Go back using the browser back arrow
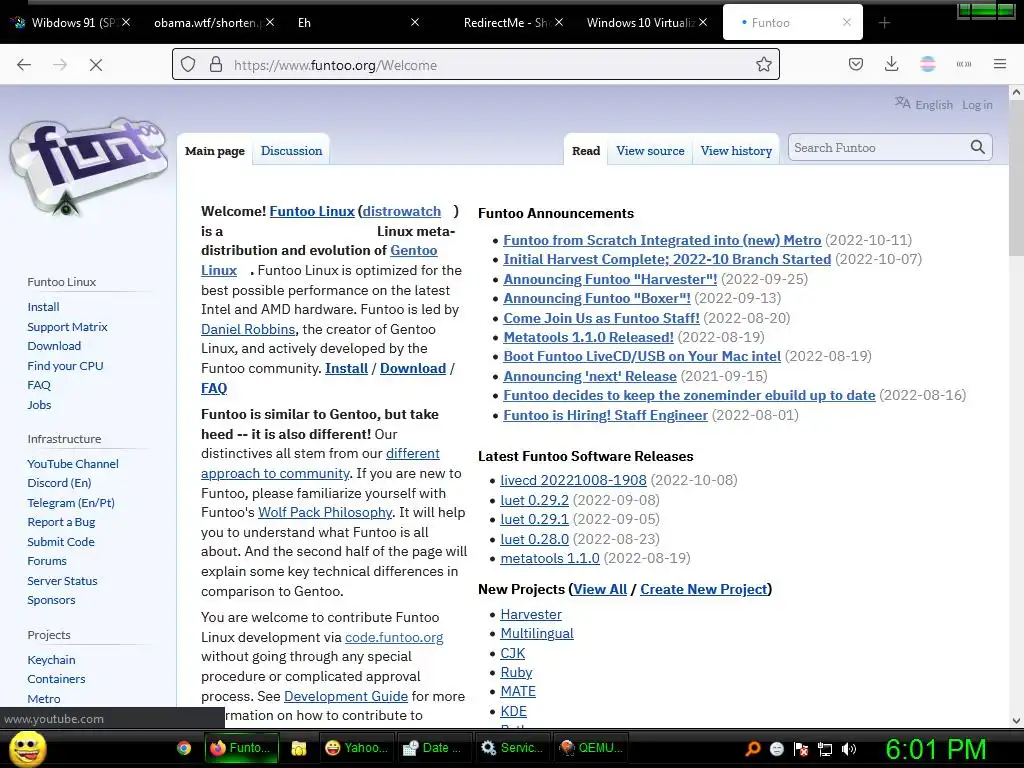The width and height of the screenshot is (1024, 768). (x=24, y=65)
